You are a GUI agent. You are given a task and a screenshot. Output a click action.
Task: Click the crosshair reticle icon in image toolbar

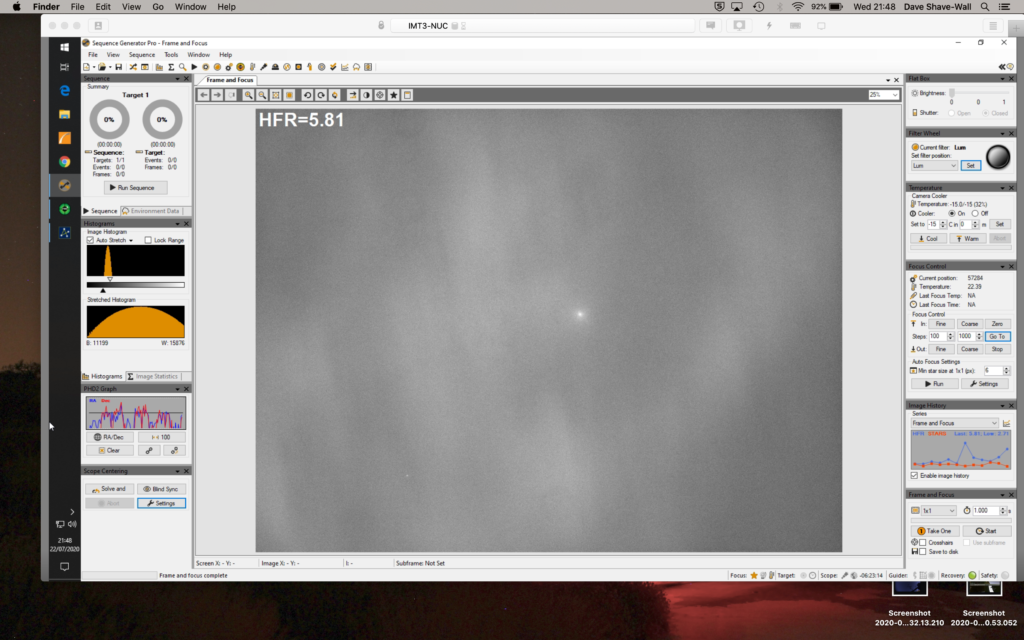tap(380, 95)
